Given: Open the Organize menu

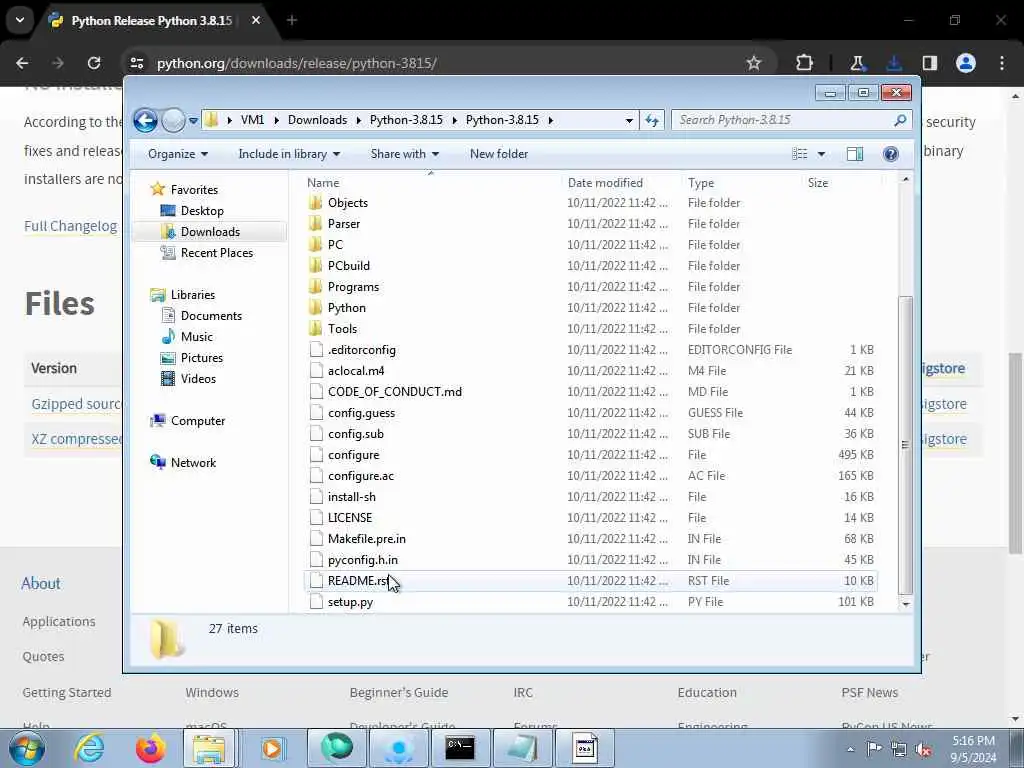Looking at the screenshot, I should (x=178, y=154).
